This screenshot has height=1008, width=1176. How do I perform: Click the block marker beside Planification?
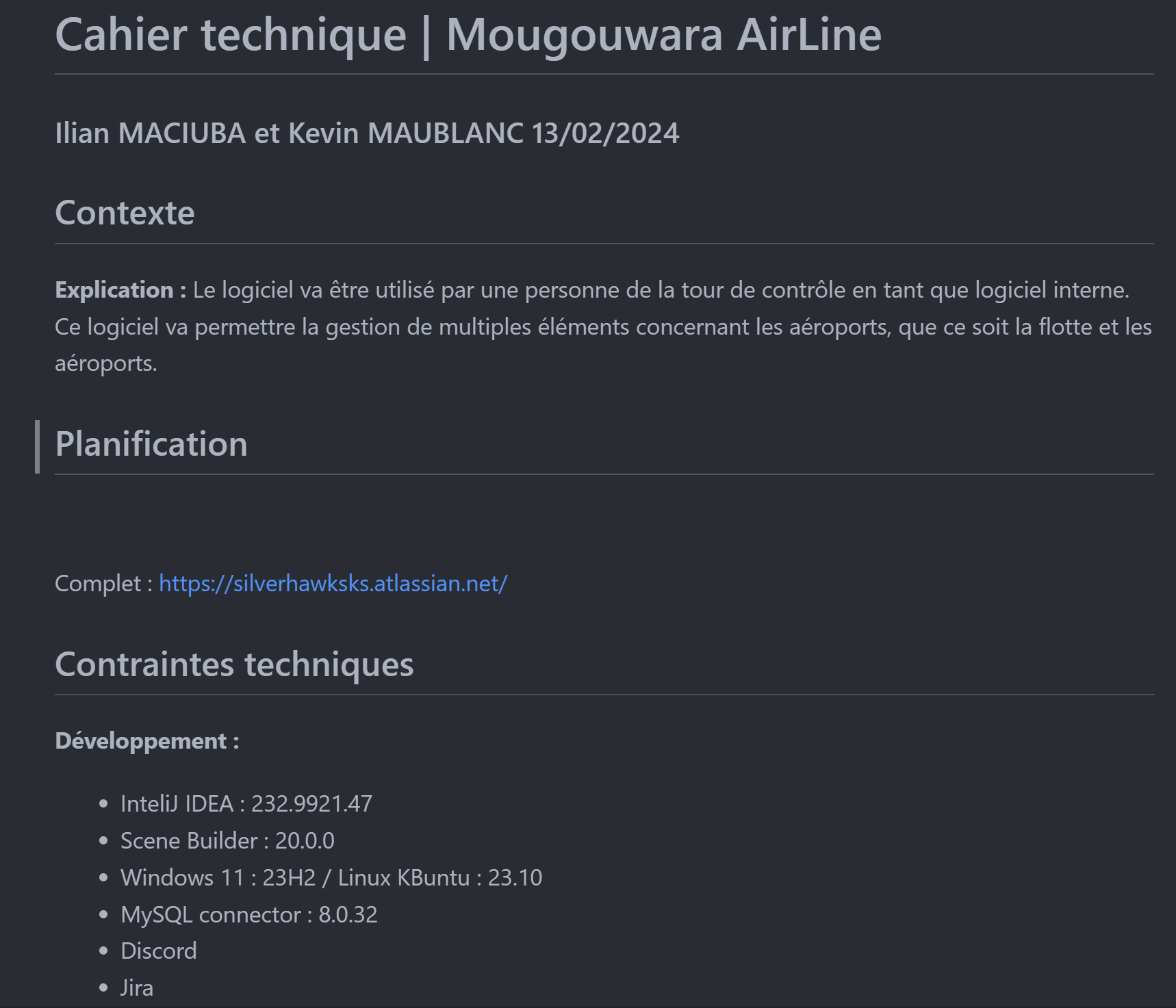(x=38, y=446)
